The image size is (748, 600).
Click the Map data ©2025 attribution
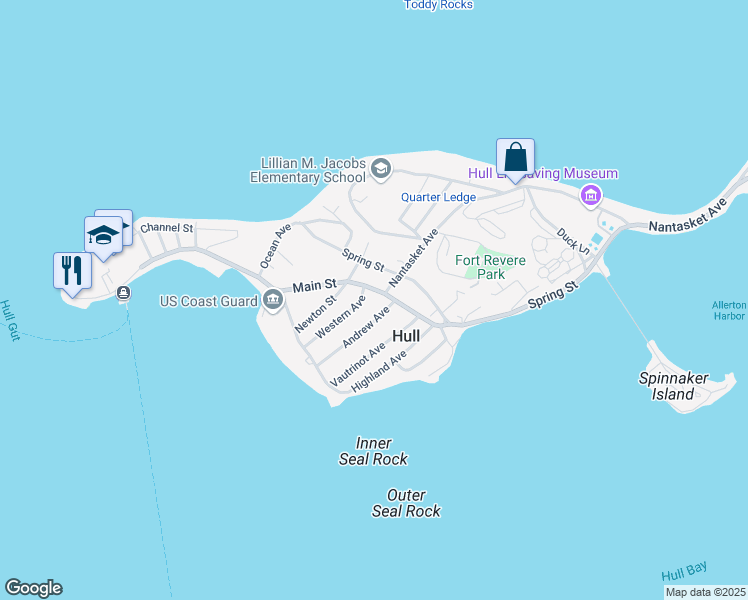705,592
